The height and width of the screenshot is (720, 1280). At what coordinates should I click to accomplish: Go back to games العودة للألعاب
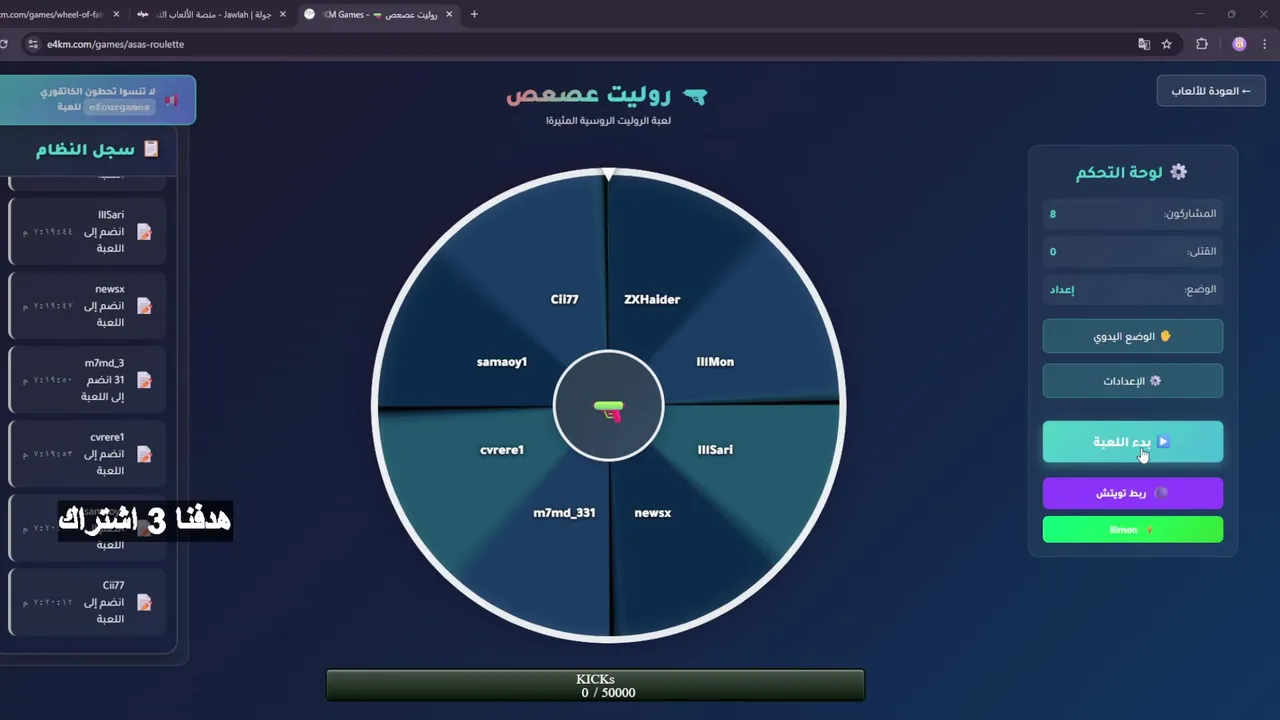pos(1211,91)
